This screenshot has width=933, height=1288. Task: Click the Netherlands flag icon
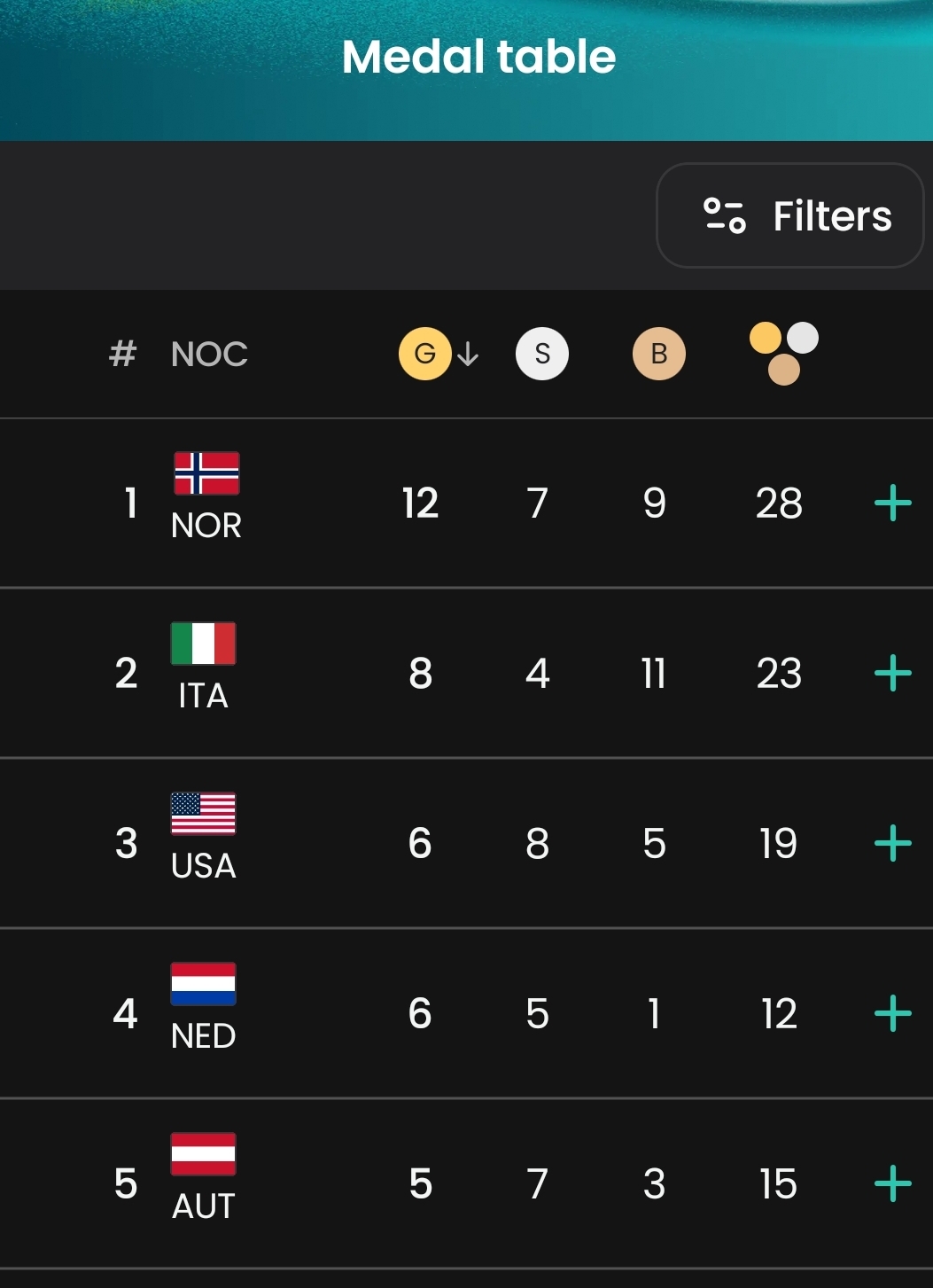pyautogui.click(x=204, y=984)
